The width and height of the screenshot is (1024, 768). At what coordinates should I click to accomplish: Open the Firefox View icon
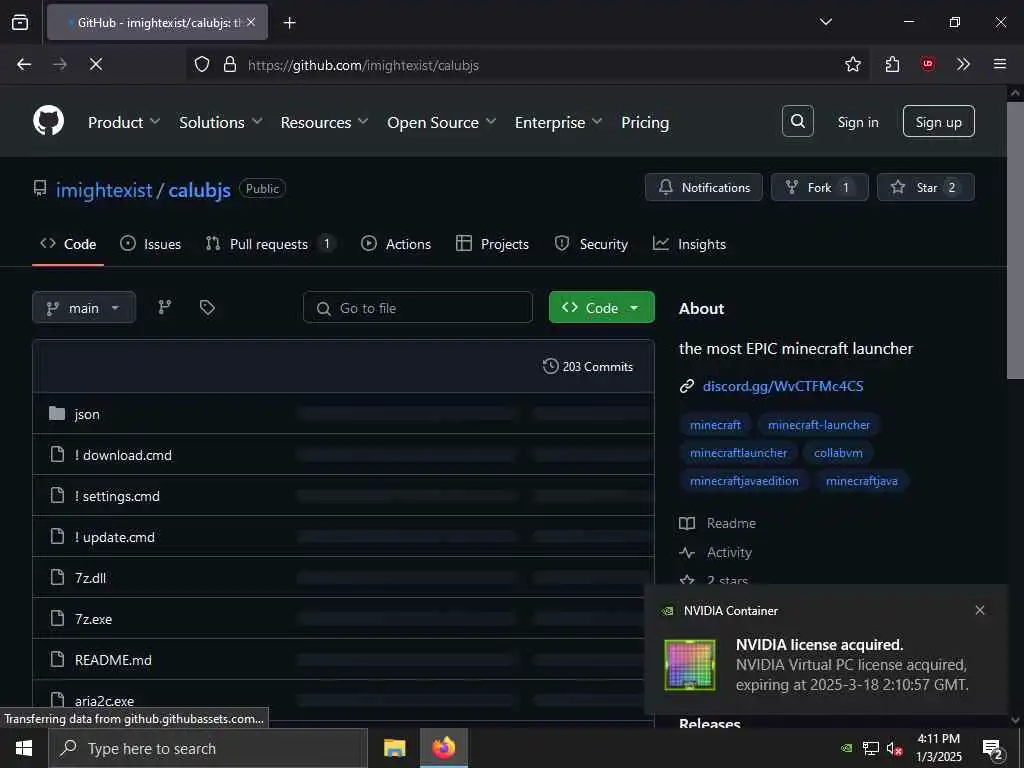pos(20,22)
